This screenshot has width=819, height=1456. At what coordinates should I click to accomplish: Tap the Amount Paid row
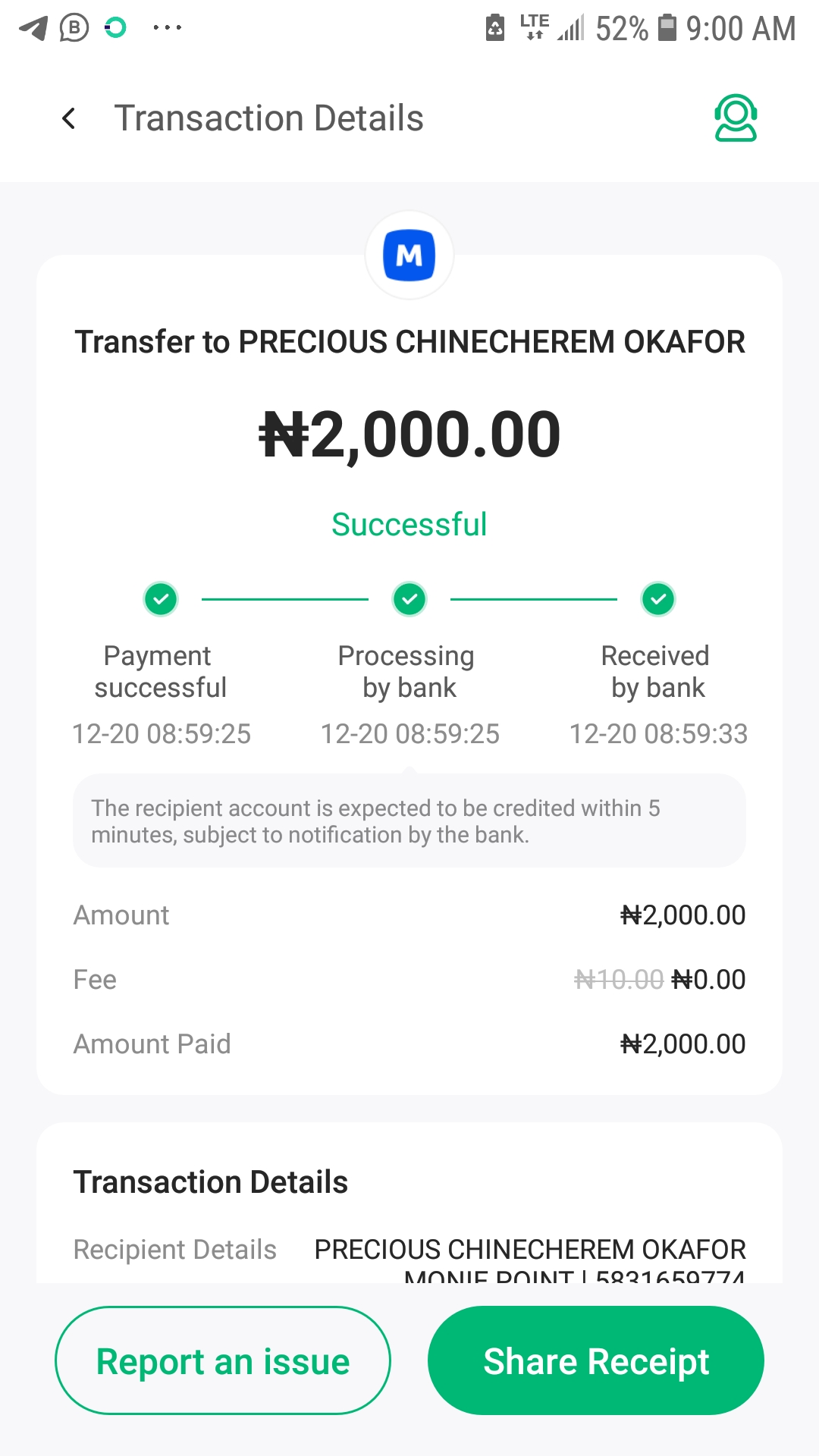tap(409, 1044)
